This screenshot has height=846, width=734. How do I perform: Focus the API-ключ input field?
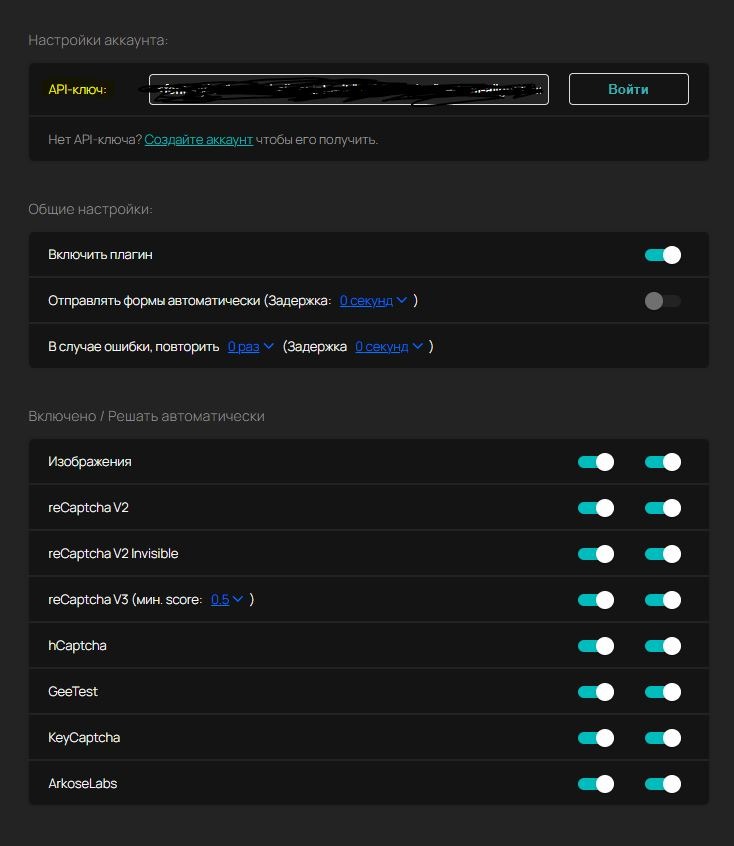349,90
